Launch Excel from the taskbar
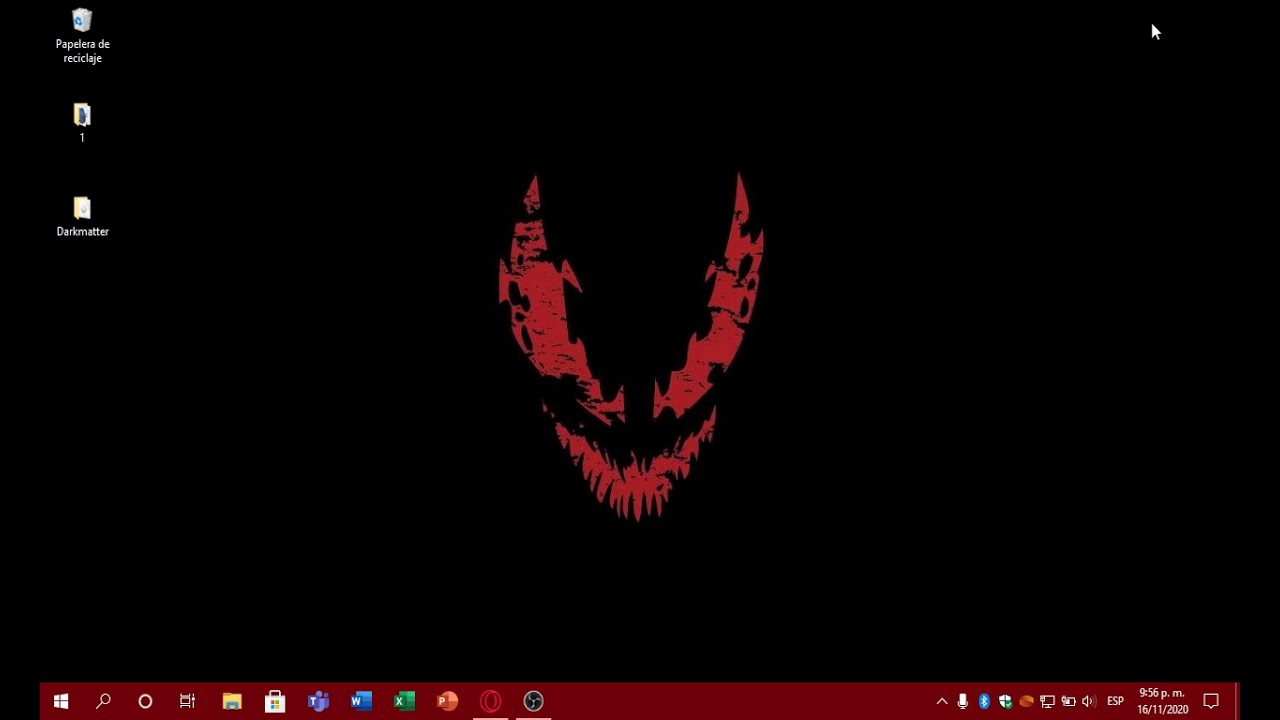 click(x=404, y=701)
